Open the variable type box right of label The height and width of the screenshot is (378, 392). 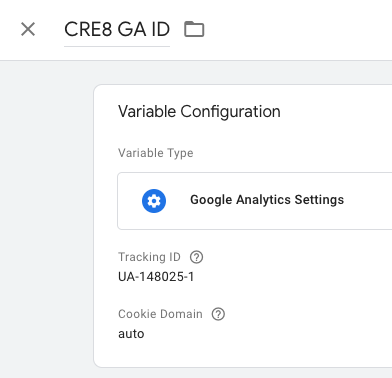click(368, 201)
